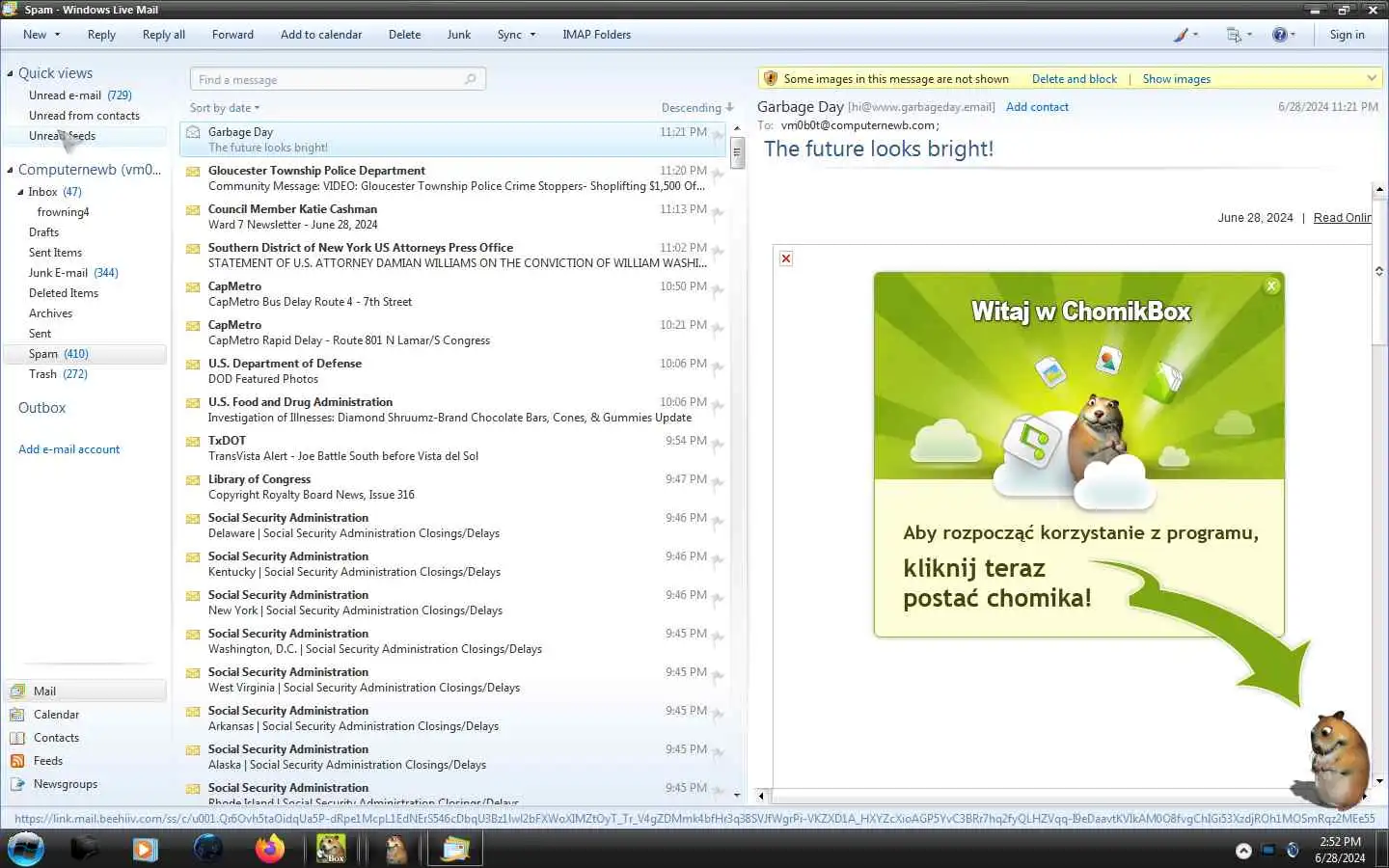Open the U.S. Food and Drug Administration message
This screenshot has height=868, width=1389.
pos(453,410)
